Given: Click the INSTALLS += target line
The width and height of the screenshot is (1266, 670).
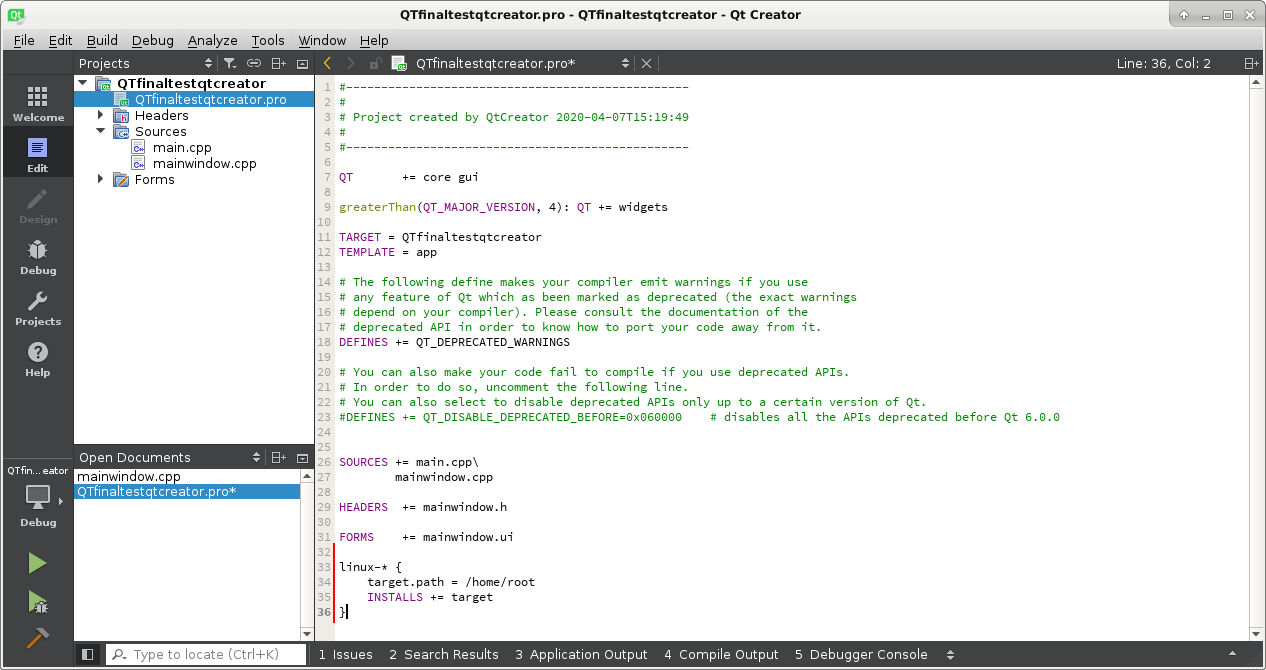Looking at the screenshot, I should click(x=430, y=597).
